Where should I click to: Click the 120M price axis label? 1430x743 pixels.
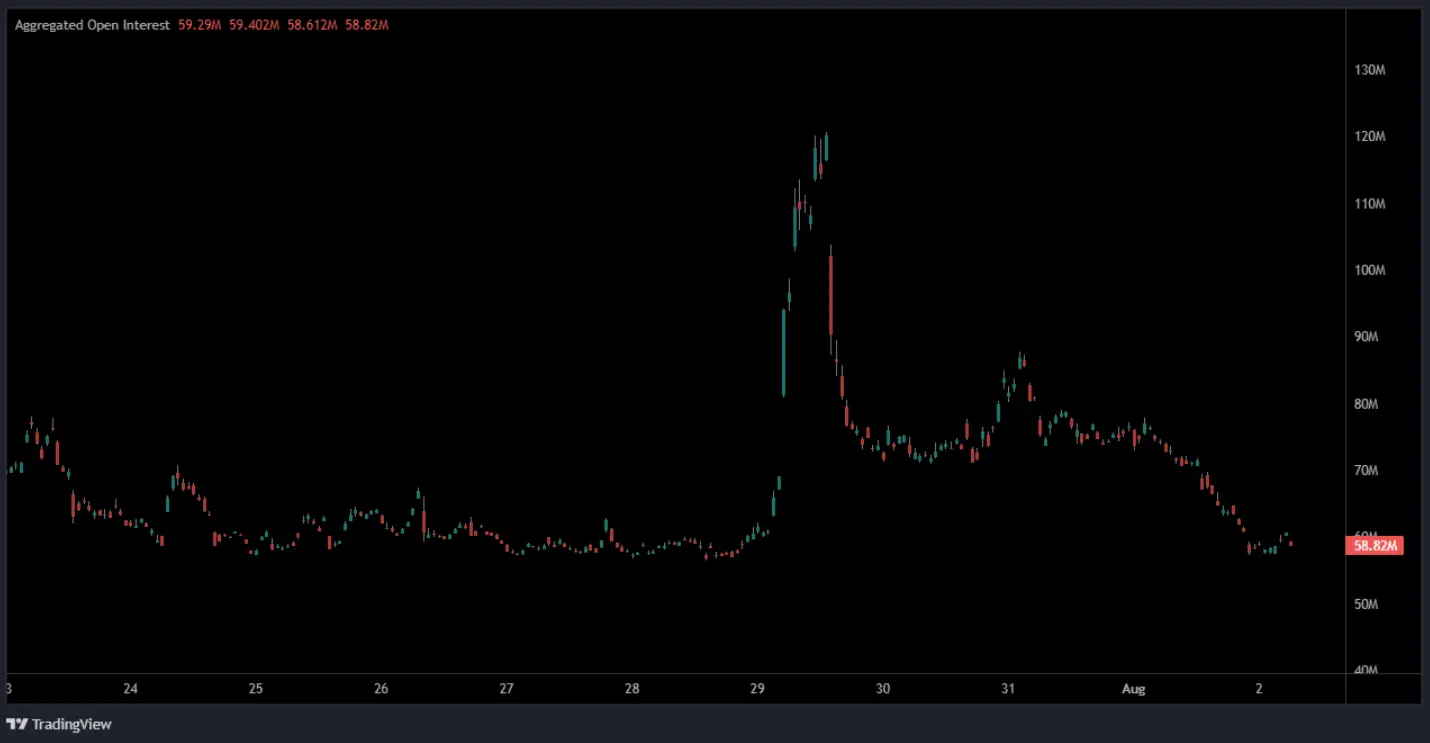tap(1369, 137)
